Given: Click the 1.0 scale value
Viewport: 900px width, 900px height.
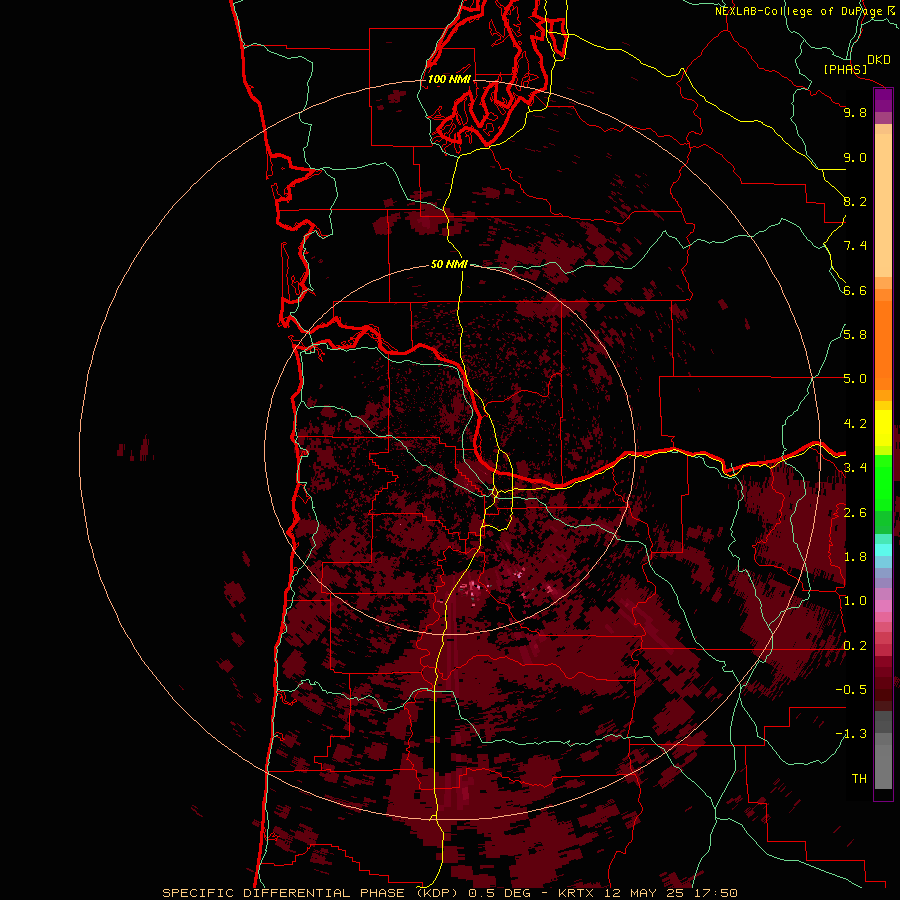Looking at the screenshot, I should [855, 601].
